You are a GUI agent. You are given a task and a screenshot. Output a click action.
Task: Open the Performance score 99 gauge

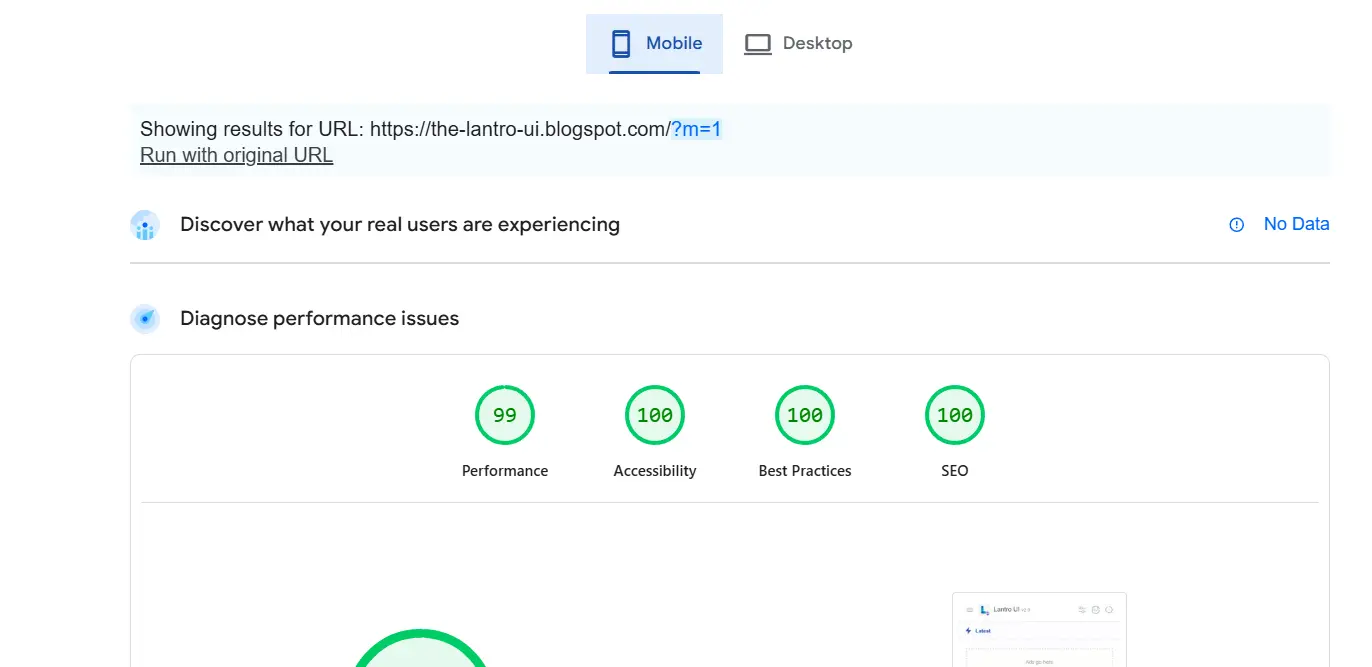[x=505, y=415]
